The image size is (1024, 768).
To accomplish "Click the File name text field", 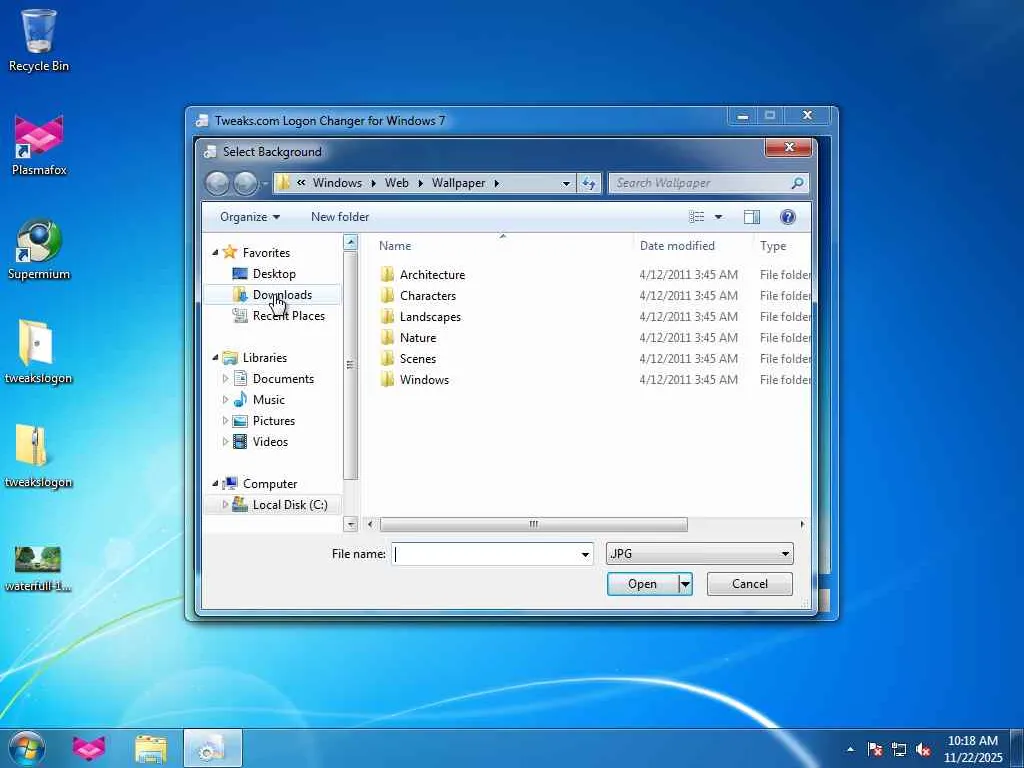I will tap(485, 554).
